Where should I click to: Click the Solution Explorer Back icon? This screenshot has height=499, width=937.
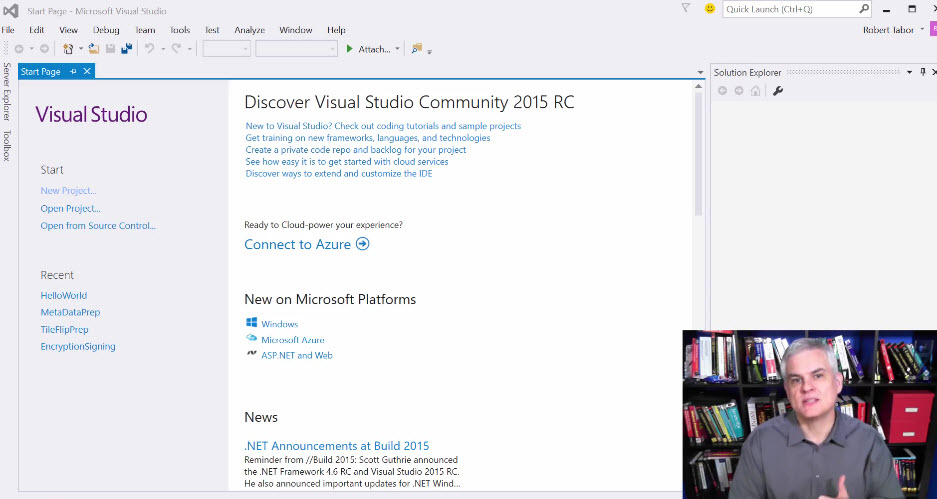722,91
